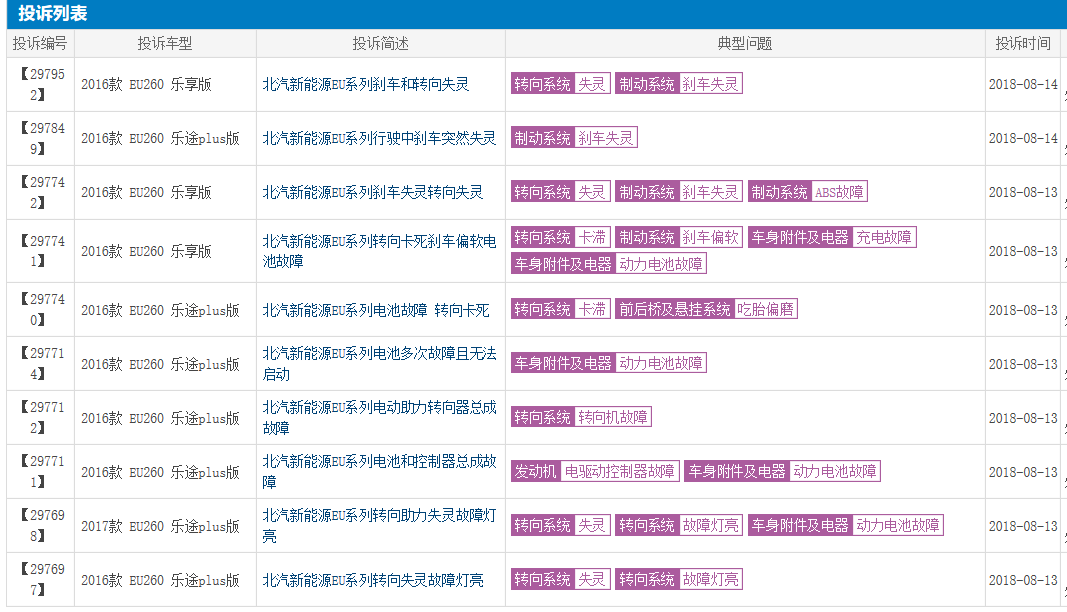Click 转向系统 失灵 tag in row 297742

coord(561,192)
